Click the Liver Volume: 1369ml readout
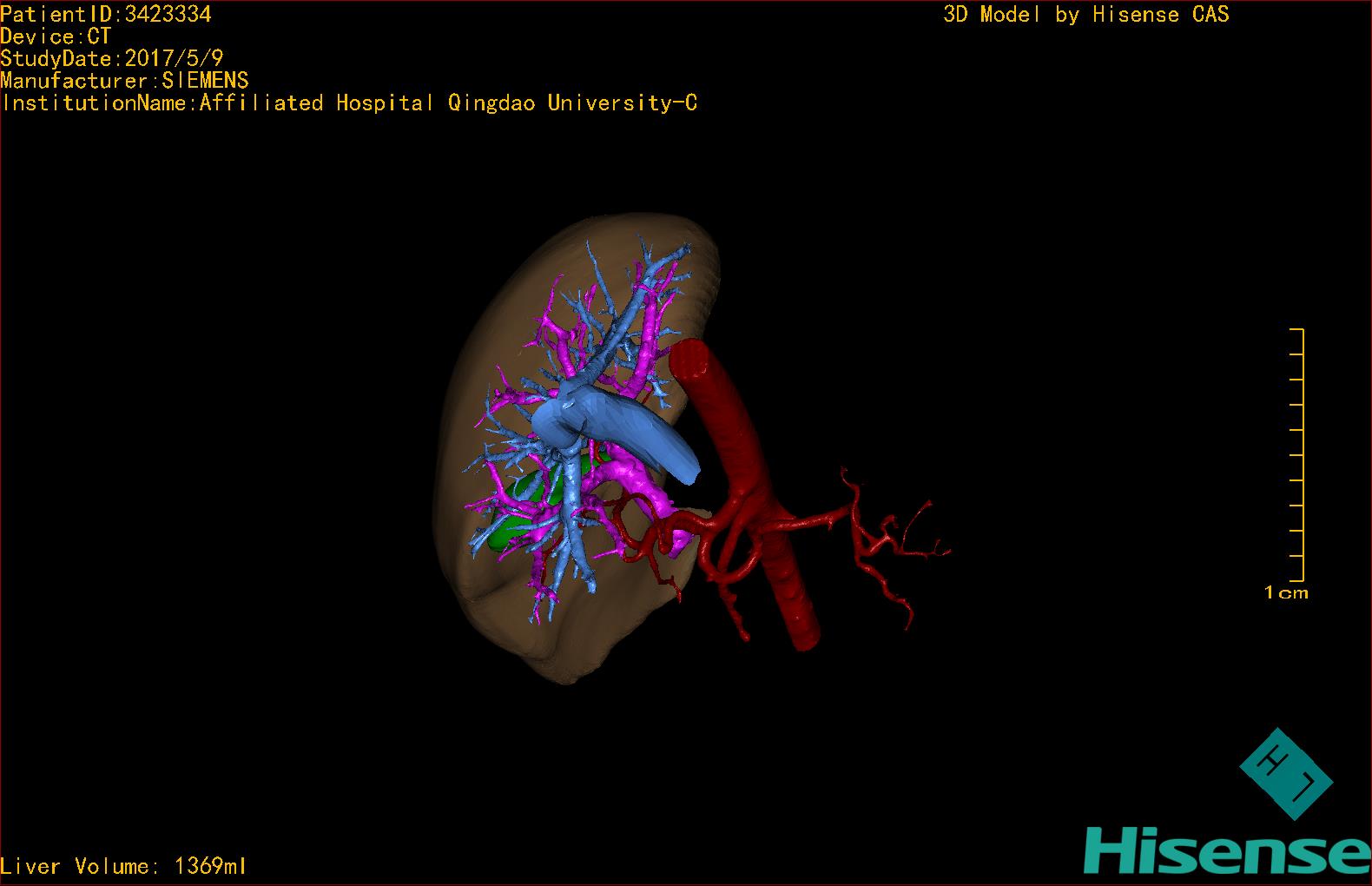The image size is (1372, 886). [123, 866]
